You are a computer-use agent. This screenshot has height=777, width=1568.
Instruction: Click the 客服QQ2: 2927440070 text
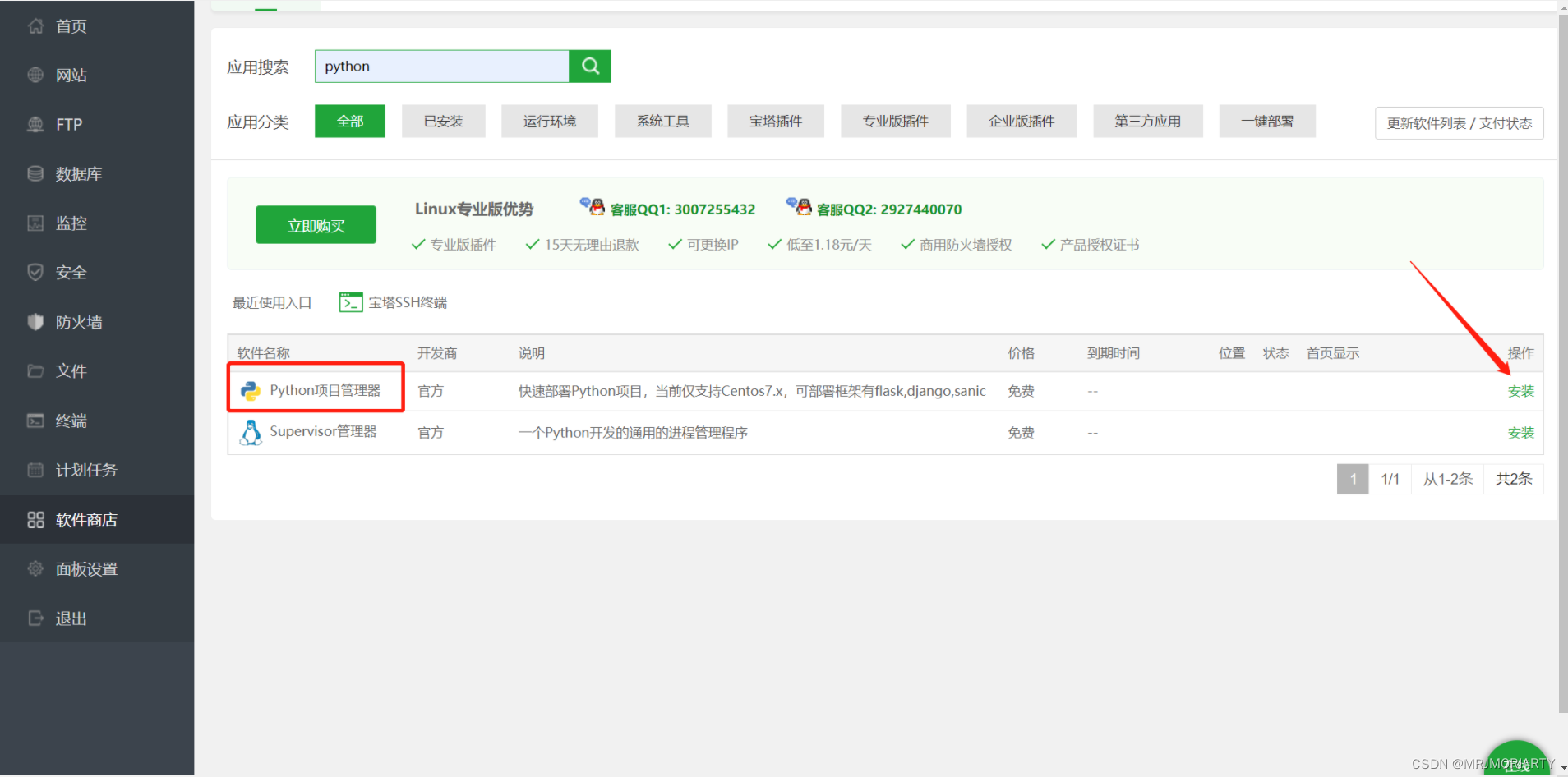(889, 209)
